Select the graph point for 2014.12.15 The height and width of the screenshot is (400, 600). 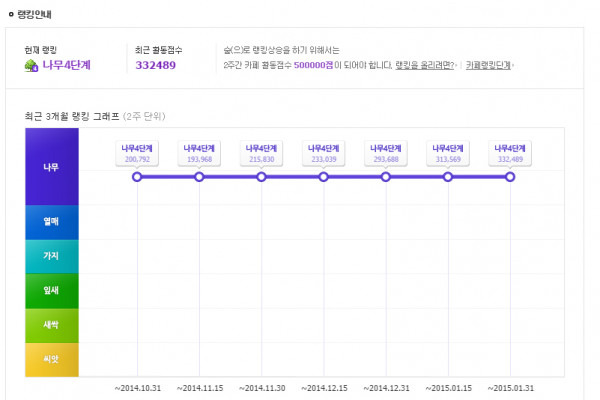point(323,177)
